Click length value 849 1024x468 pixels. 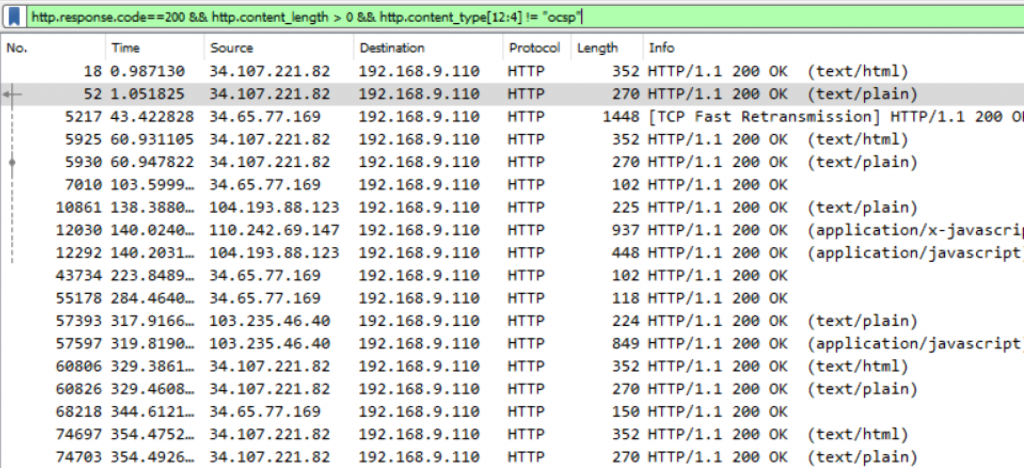pos(626,343)
